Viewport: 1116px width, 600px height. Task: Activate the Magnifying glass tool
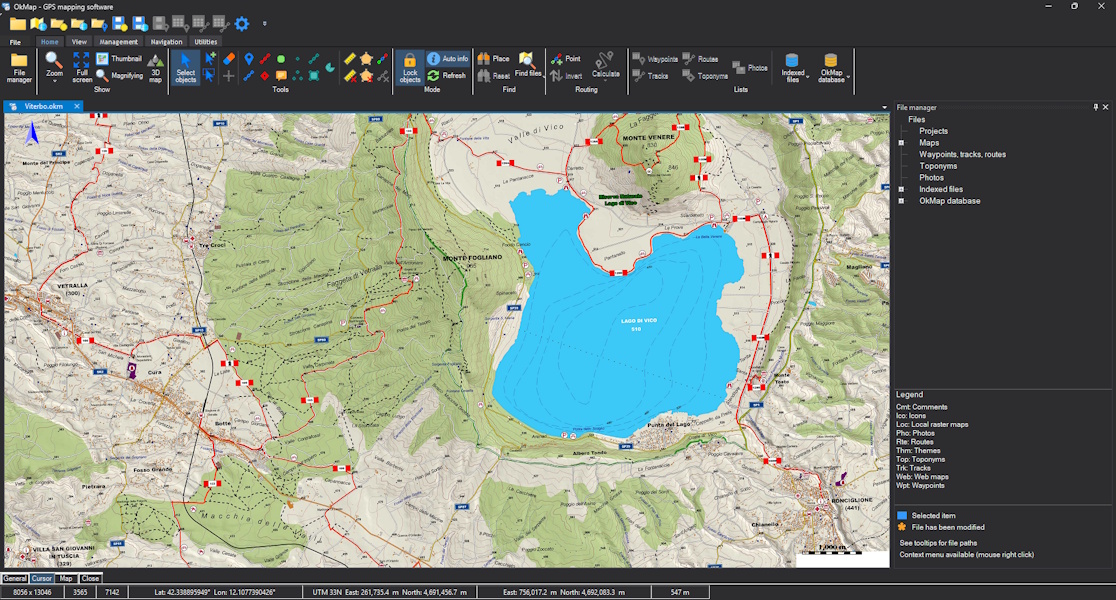tap(119, 75)
